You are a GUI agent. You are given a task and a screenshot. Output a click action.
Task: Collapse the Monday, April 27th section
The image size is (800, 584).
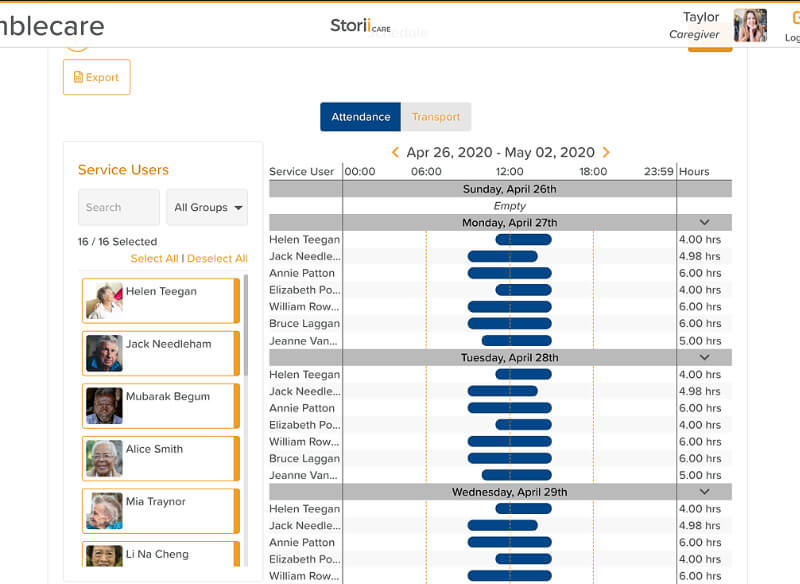pos(704,222)
